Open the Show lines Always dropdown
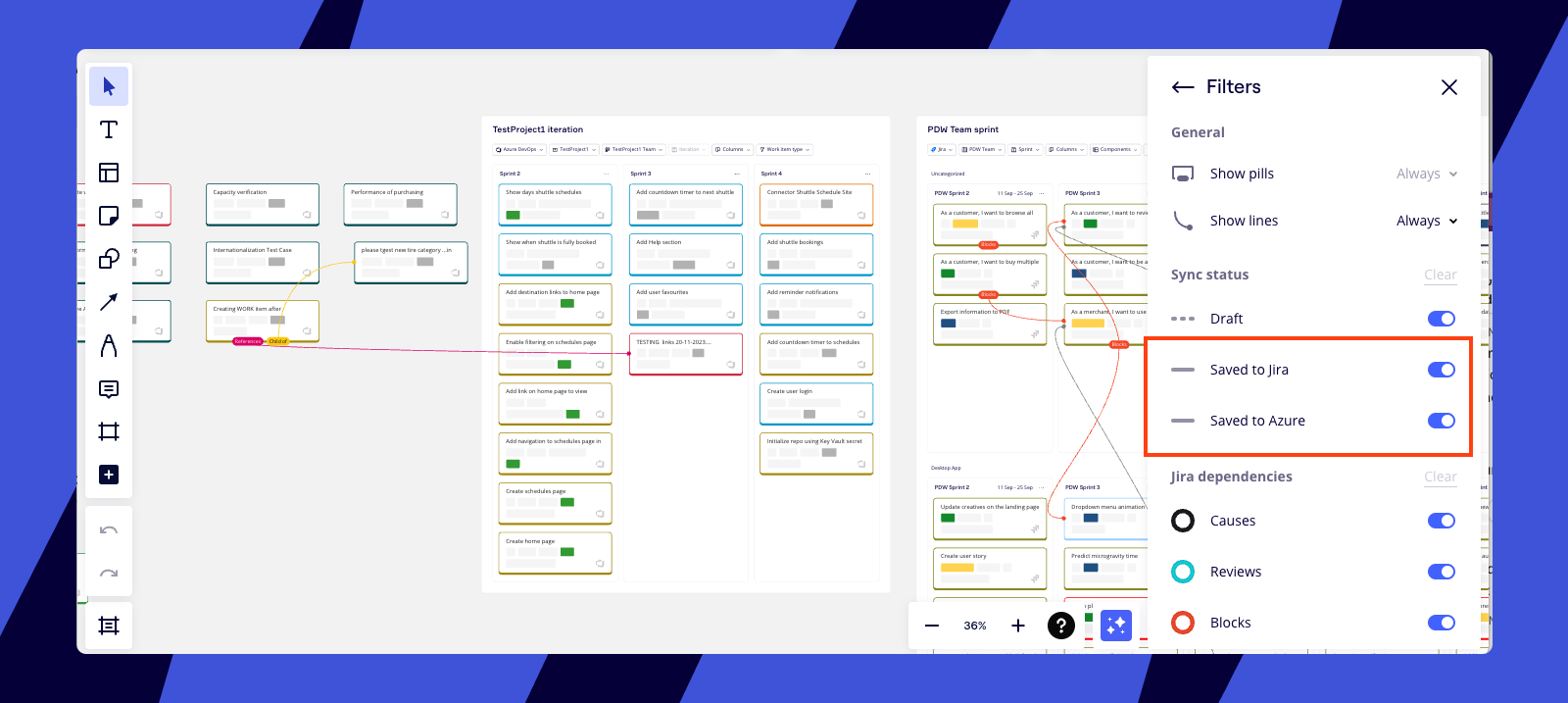The width and height of the screenshot is (1568, 703). point(1426,221)
